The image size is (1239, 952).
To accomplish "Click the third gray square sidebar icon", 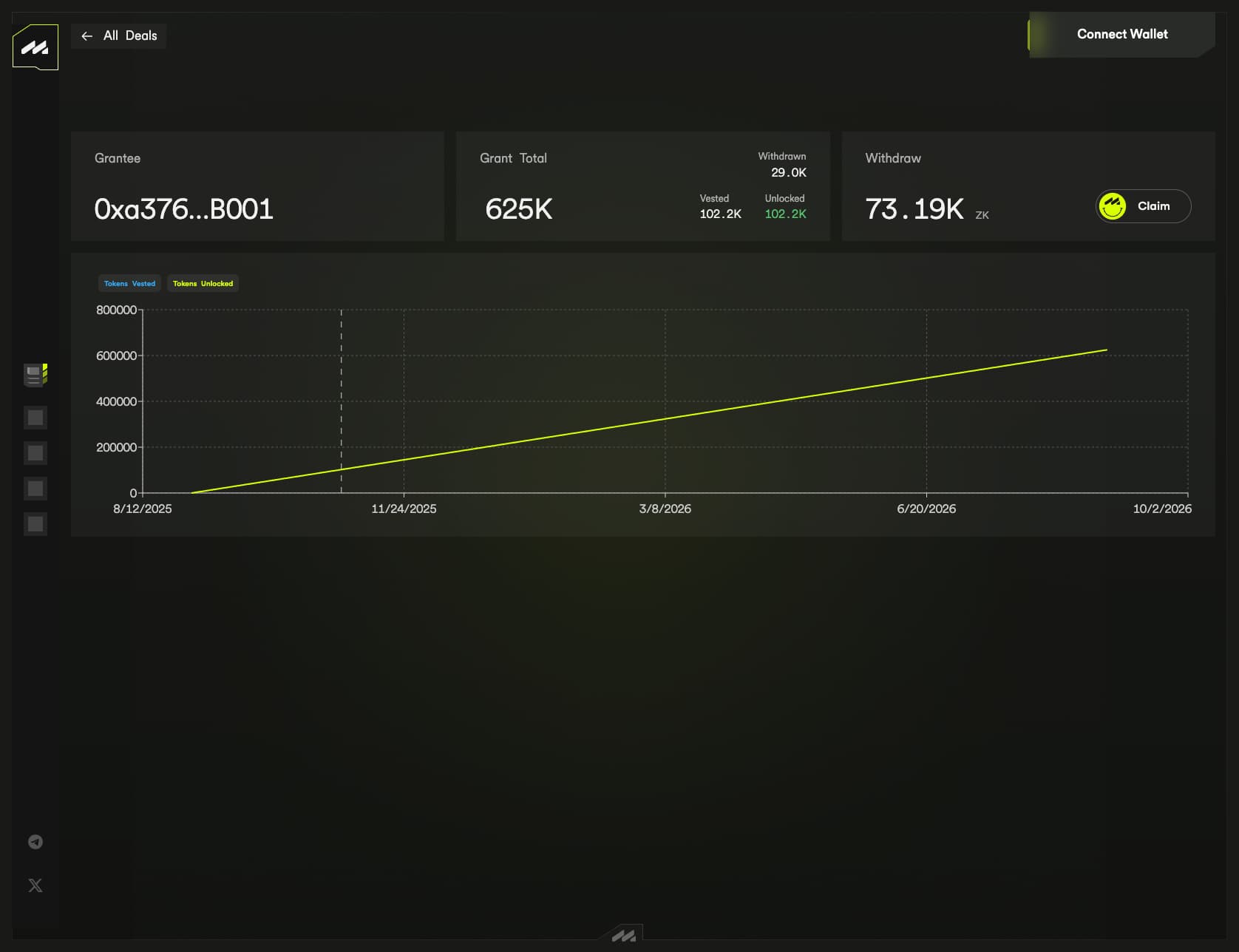I will (x=35, y=489).
